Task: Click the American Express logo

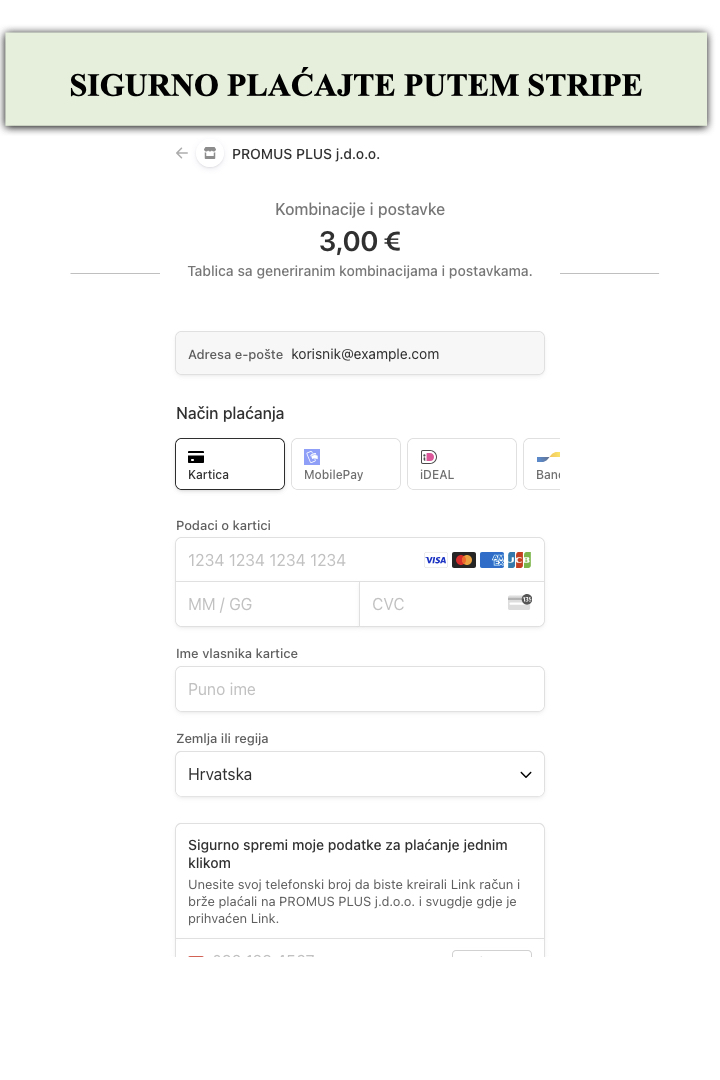Action: [492, 560]
